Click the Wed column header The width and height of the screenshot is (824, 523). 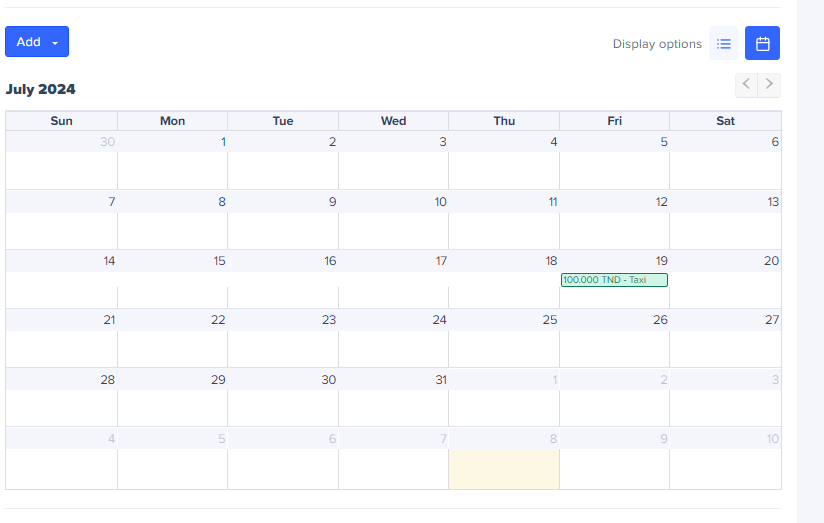pyautogui.click(x=393, y=121)
